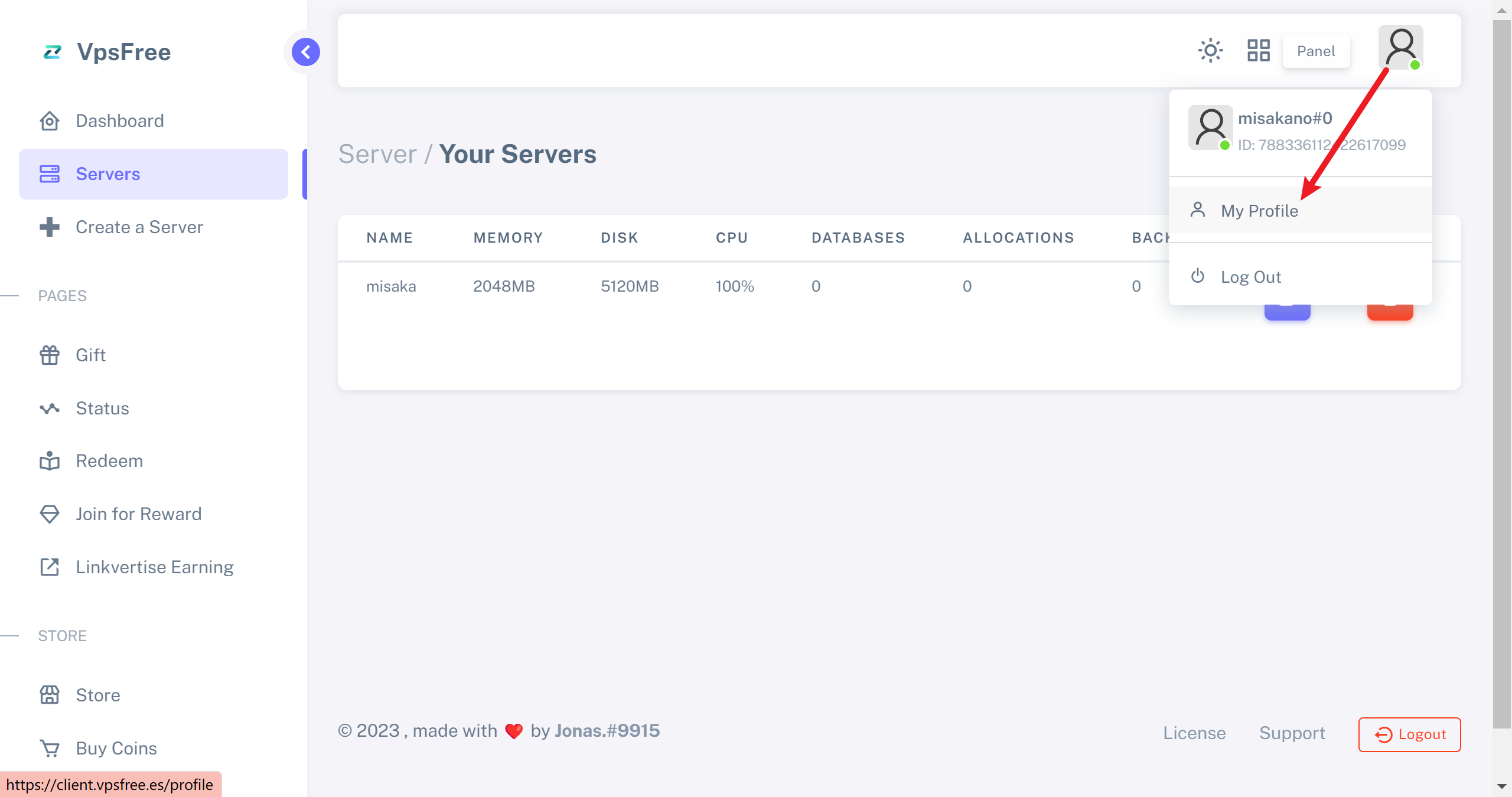This screenshot has width=1512, height=797.
Task: Click the Servers sidebar icon
Action: (x=50, y=174)
